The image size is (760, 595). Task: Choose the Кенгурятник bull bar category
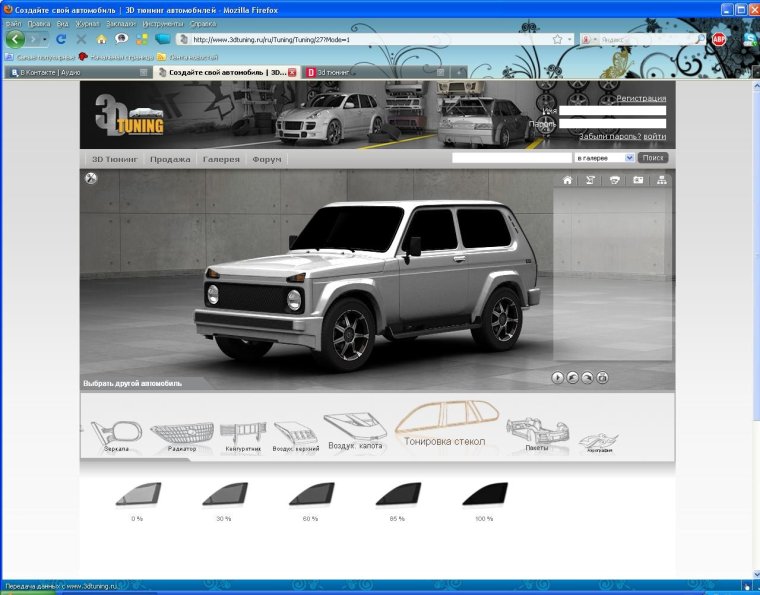point(242,435)
